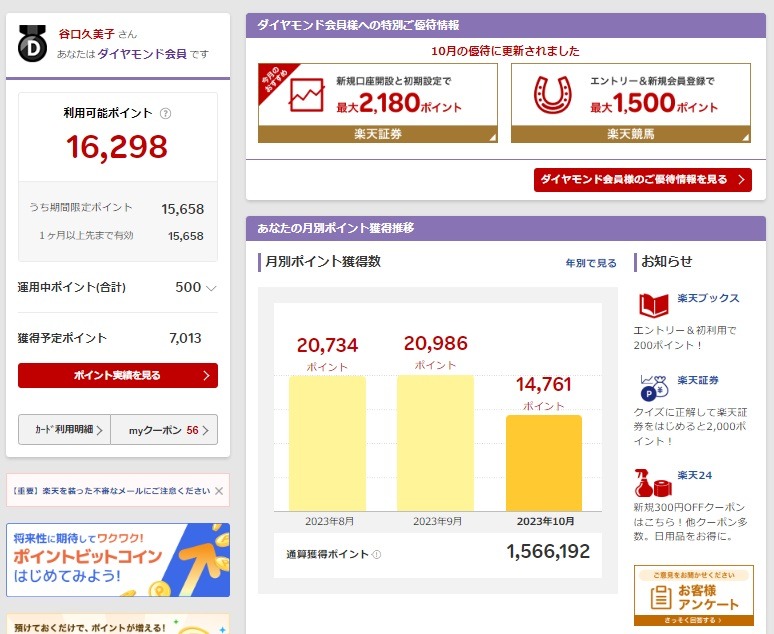Screen dimensions: 774x634
Task: Click the うち期間限定ポイント label
Action: (x=81, y=207)
